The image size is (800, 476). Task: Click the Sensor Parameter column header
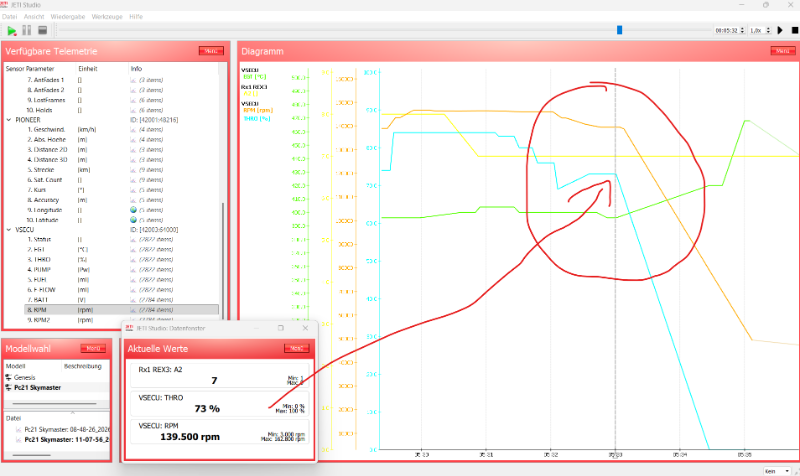(30, 69)
